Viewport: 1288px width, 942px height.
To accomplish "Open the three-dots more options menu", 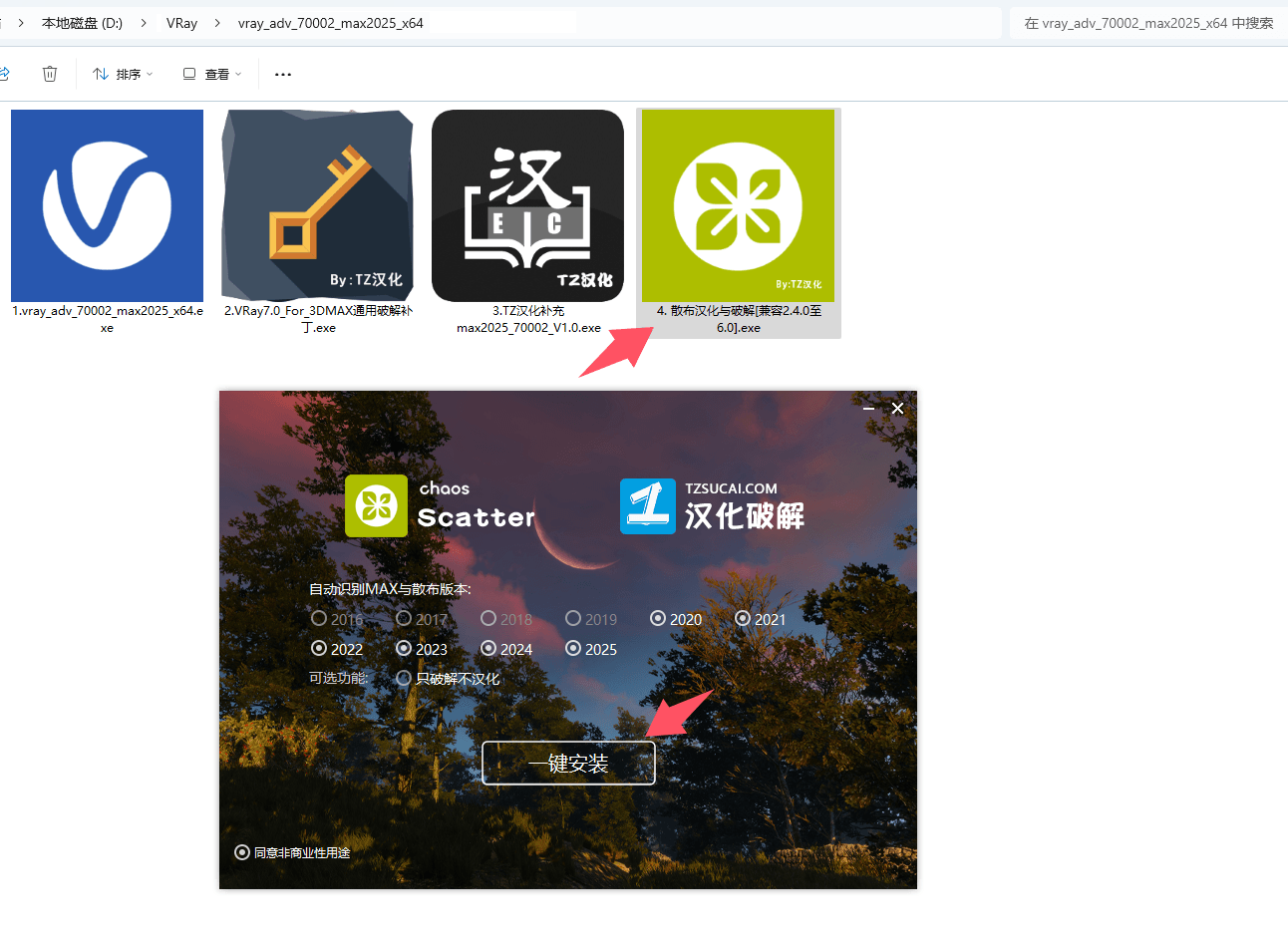I will pos(283,74).
